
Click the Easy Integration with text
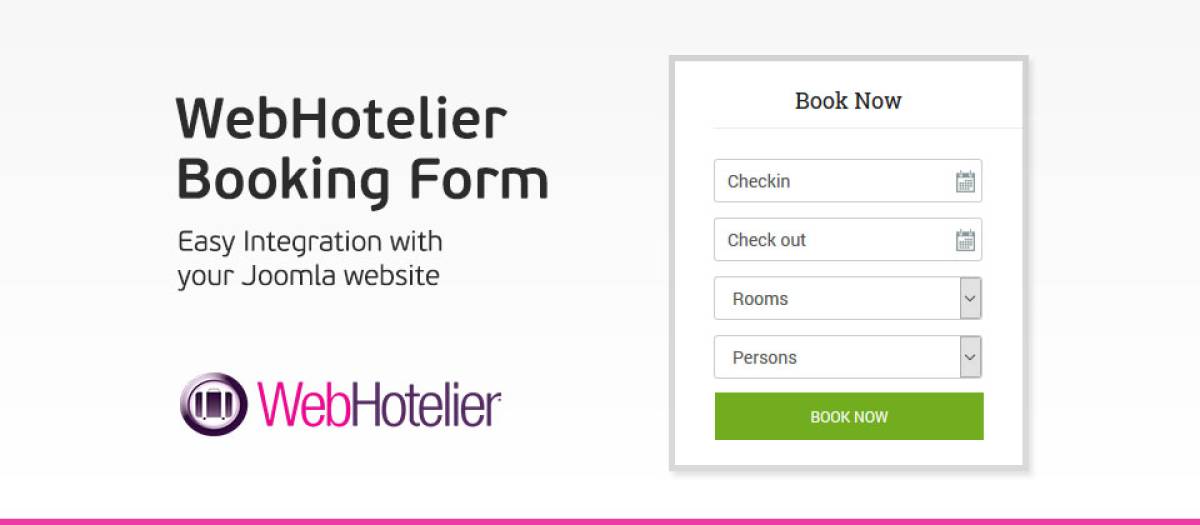coord(310,242)
